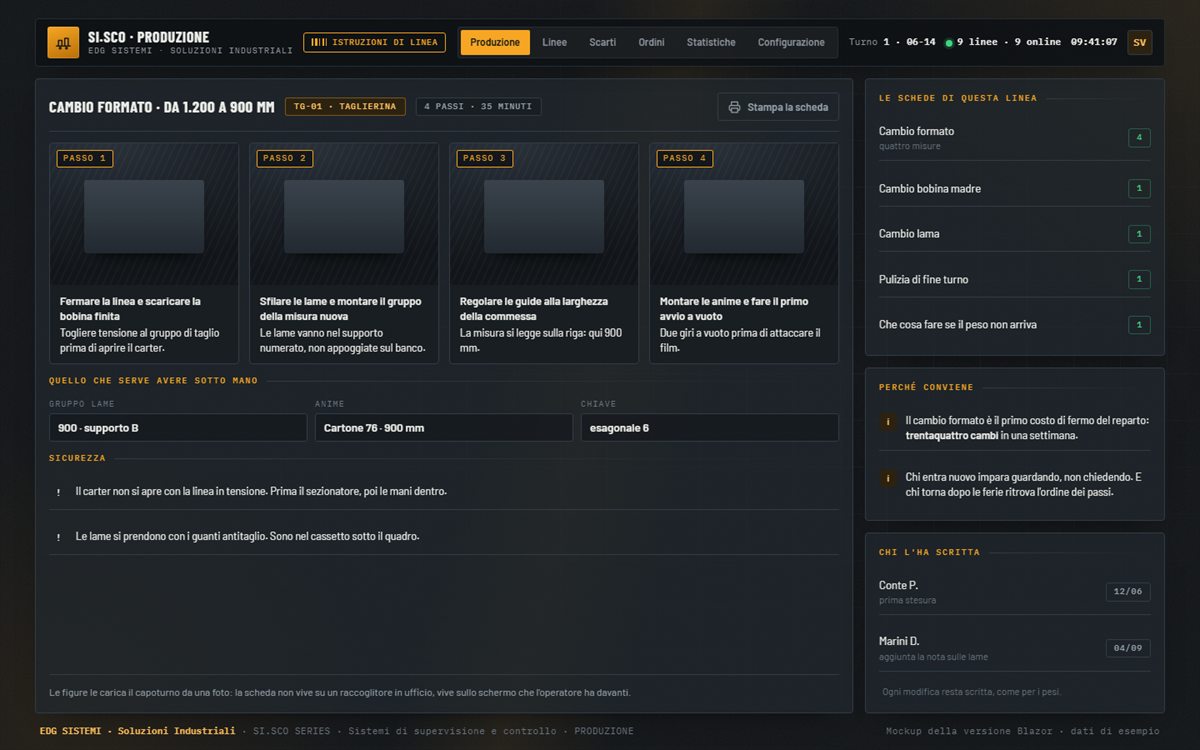The width and height of the screenshot is (1200, 750).
Task: Open the 'Pulizia di fine turno' sheet
Action: (x=1014, y=279)
